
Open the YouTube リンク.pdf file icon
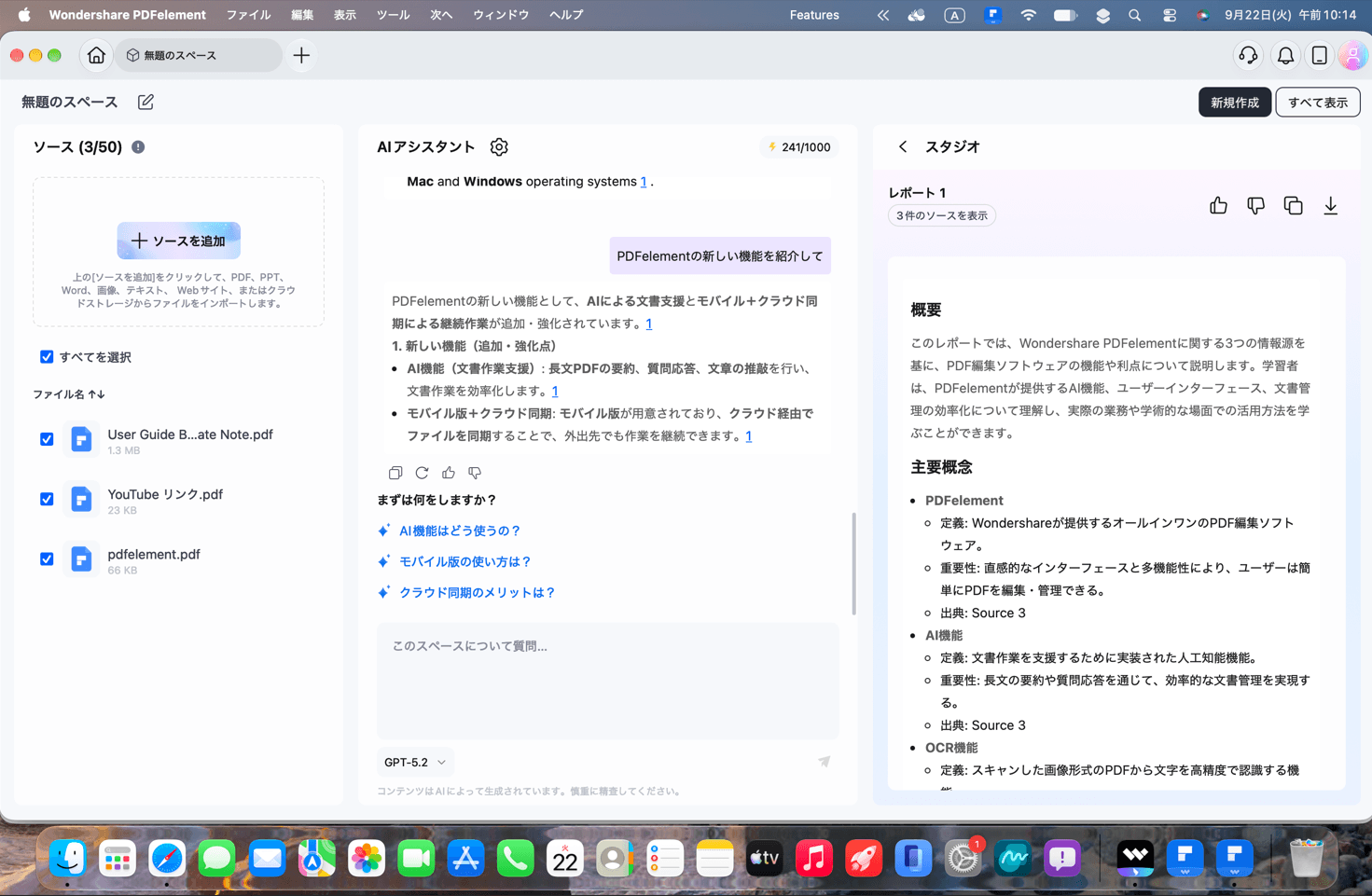(x=81, y=499)
